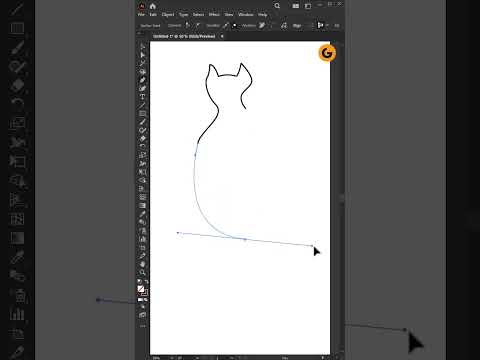Open the Type menu
Image resolution: width=480 pixels, height=360 pixels.
tap(183, 15)
